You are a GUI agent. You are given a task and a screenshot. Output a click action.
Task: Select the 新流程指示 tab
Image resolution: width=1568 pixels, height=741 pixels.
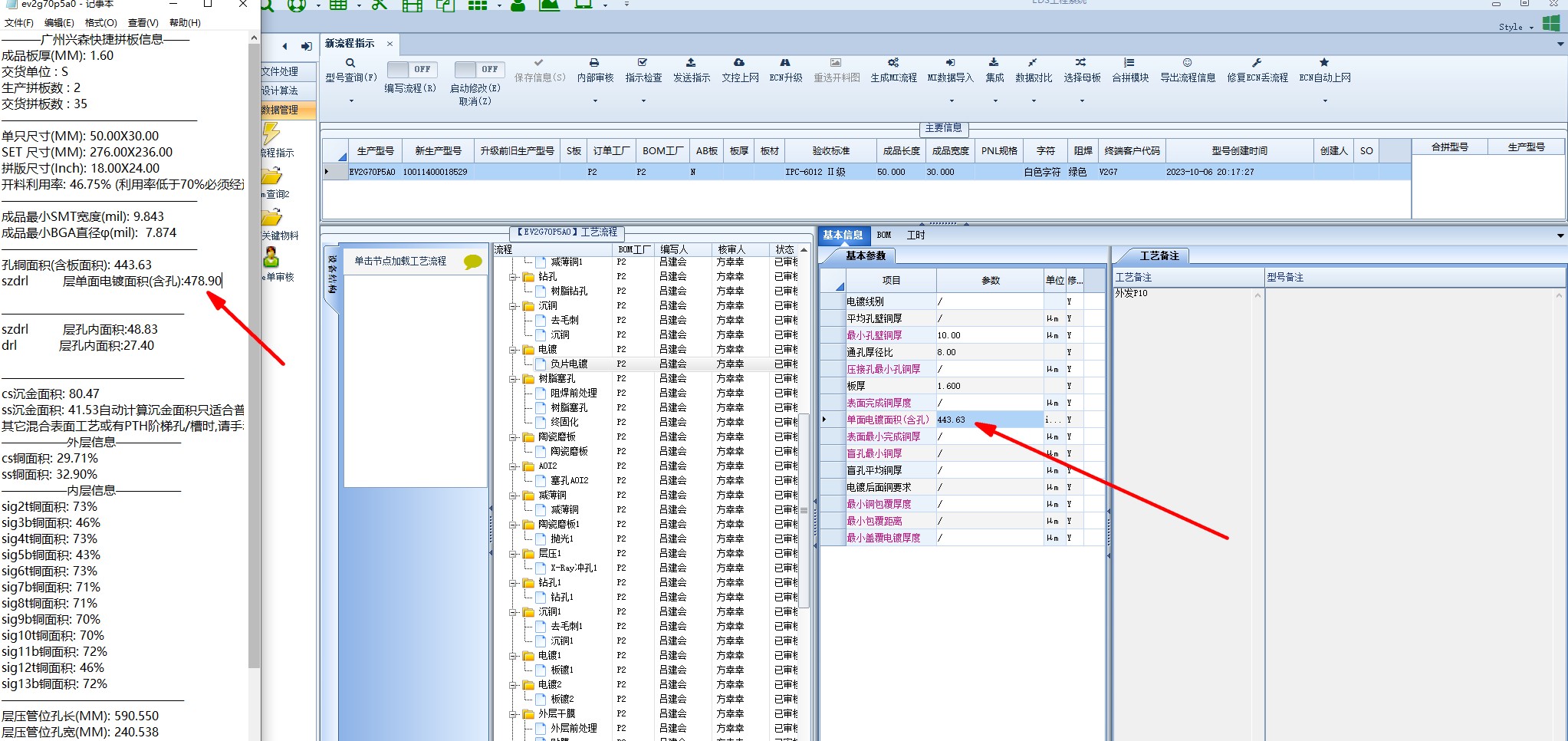pyautogui.click(x=350, y=44)
